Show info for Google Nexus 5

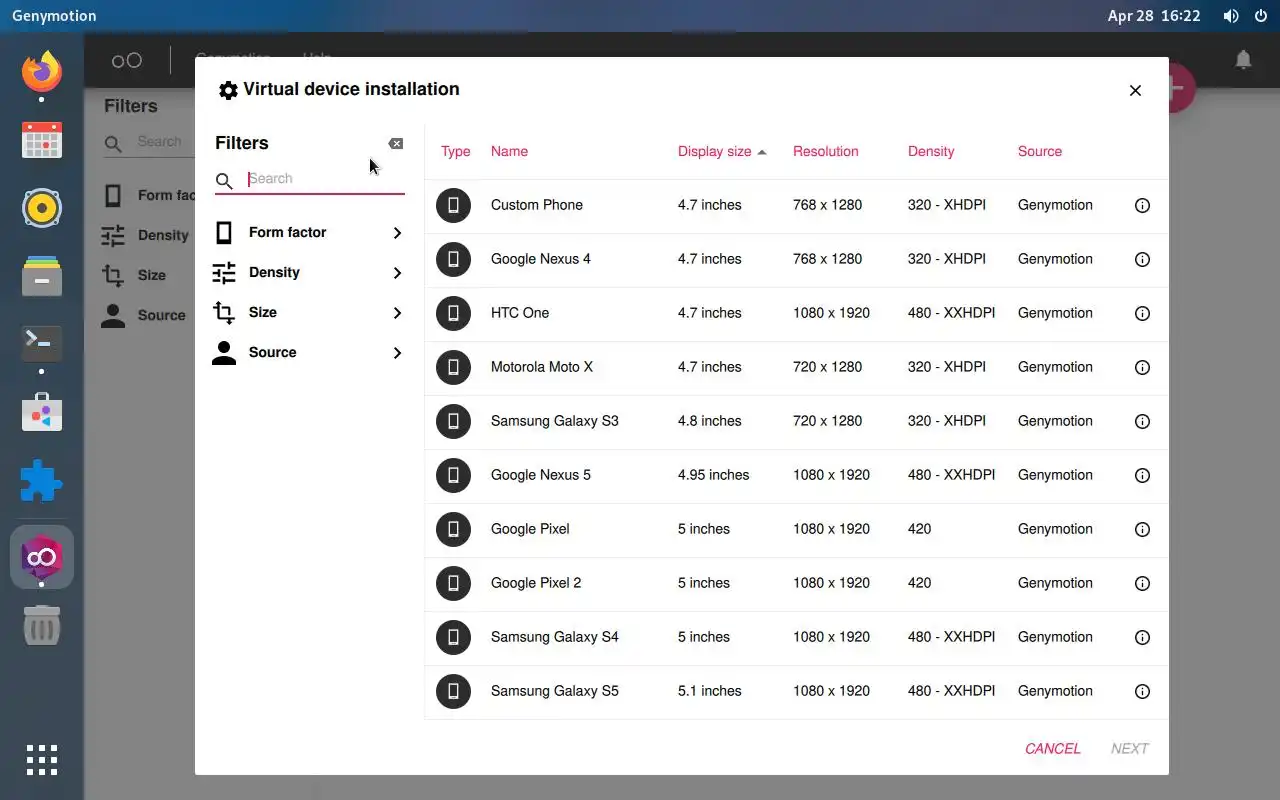pyautogui.click(x=1142, y=475)
